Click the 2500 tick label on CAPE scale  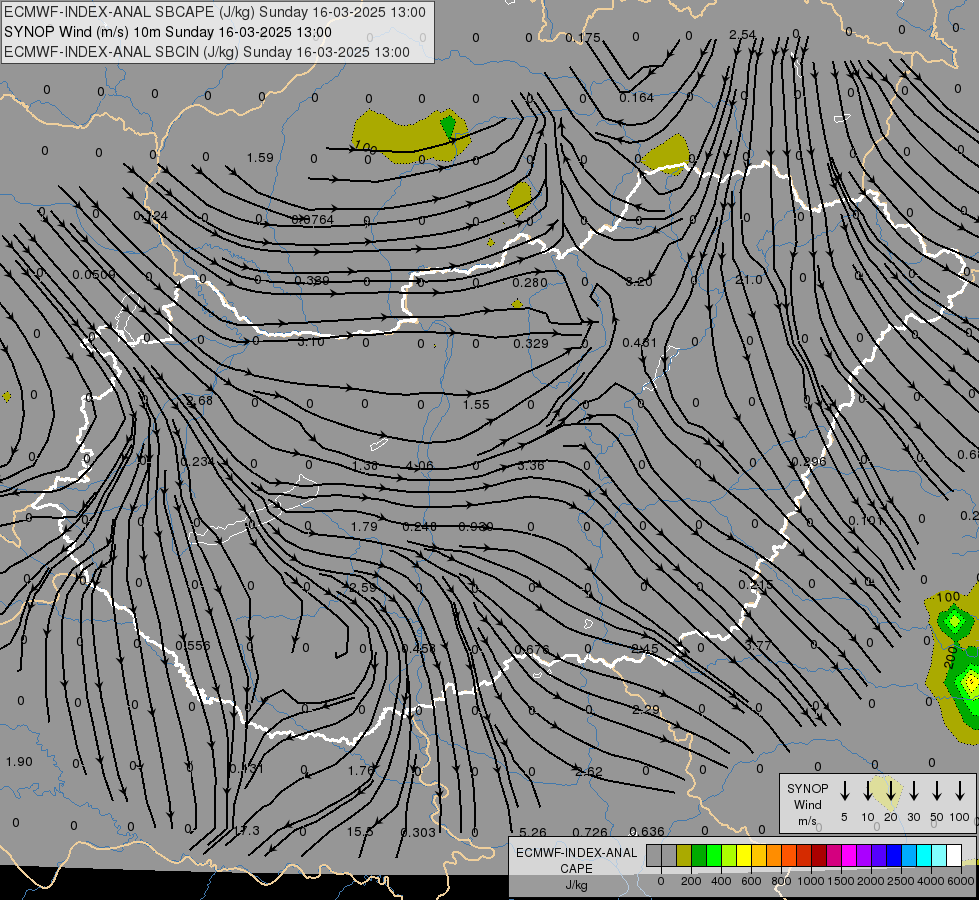point(901,881)
